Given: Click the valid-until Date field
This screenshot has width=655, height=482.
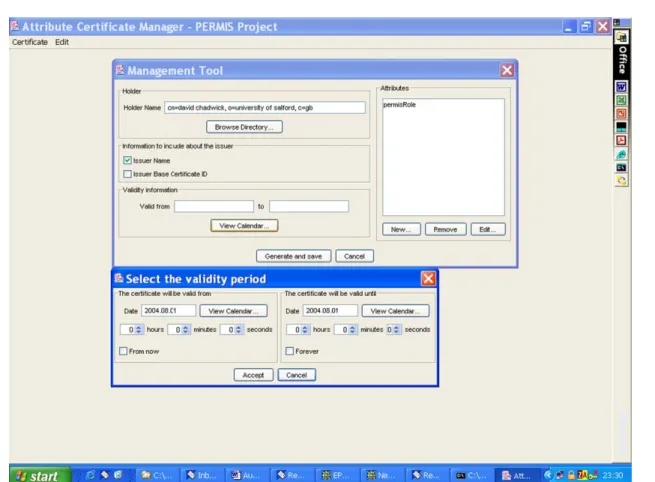Looking at the screenshot, I should [330, 311].
